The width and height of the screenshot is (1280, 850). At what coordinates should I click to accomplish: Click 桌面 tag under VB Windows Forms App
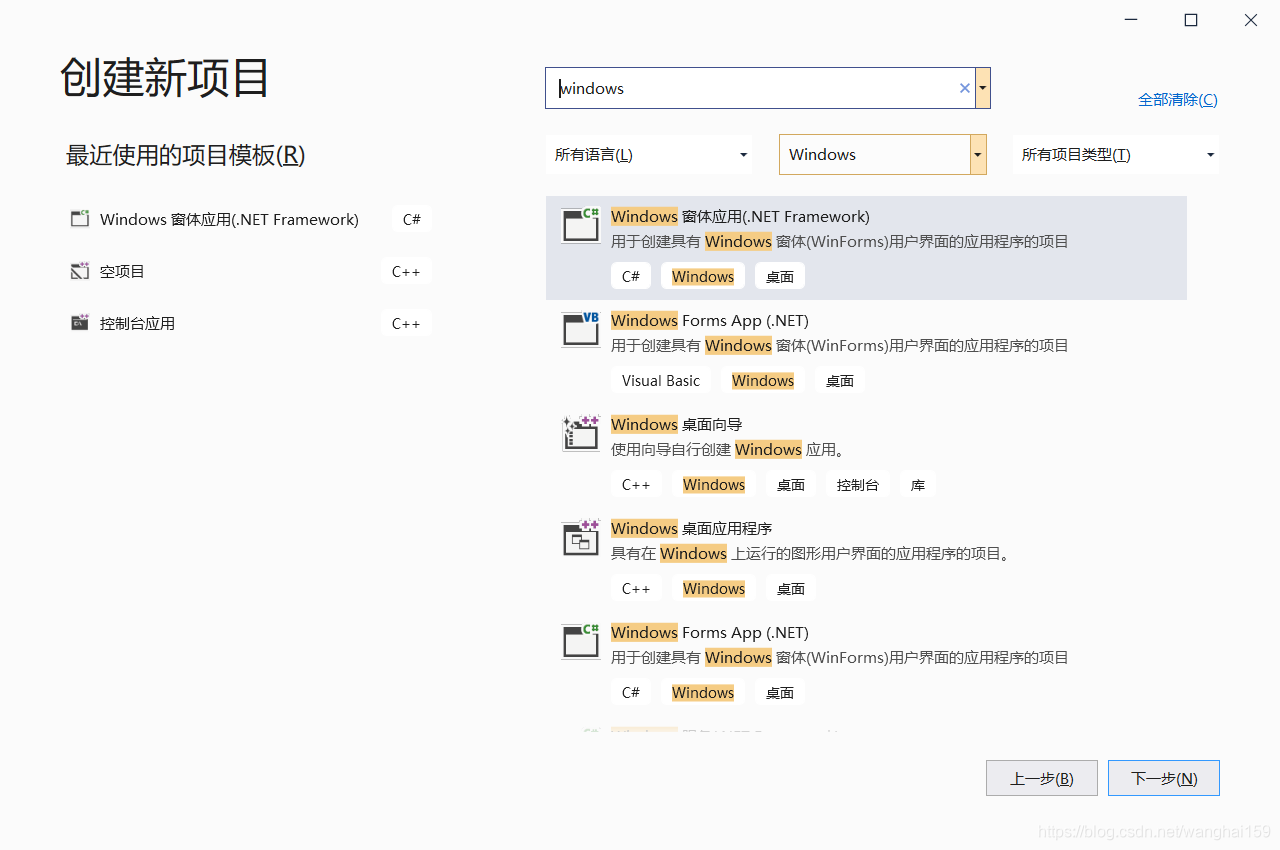(840, 381)
